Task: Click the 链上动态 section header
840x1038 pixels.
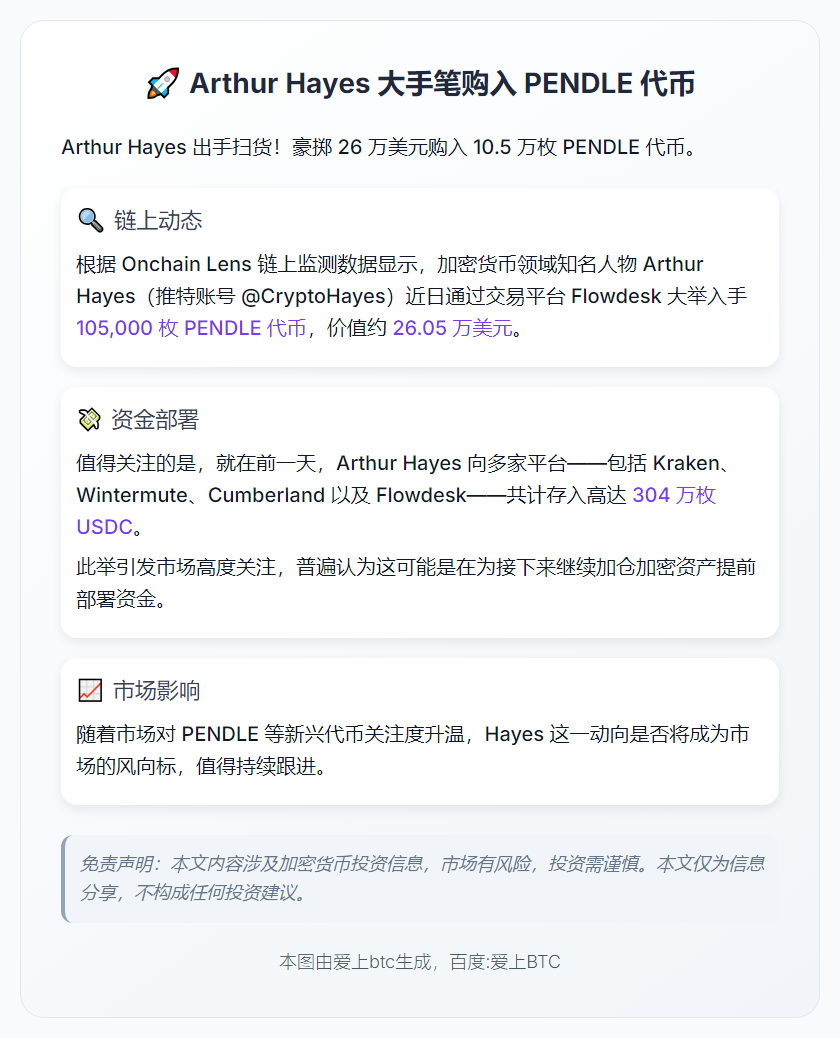Action: click(145, 217)
